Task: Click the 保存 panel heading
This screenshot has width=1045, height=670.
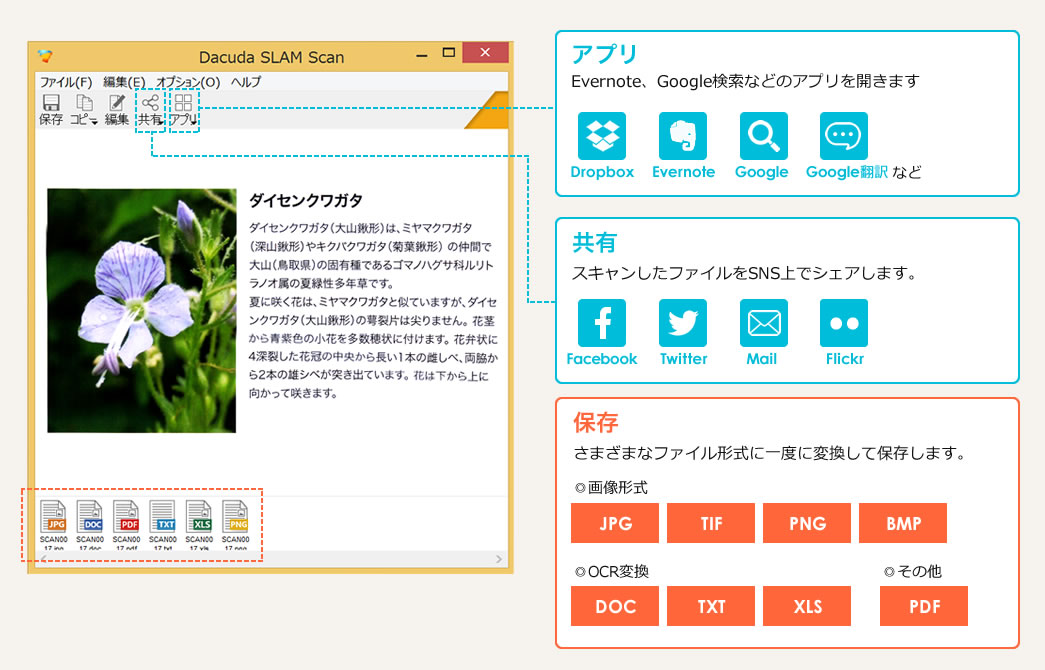Action: tap(596, 422)
